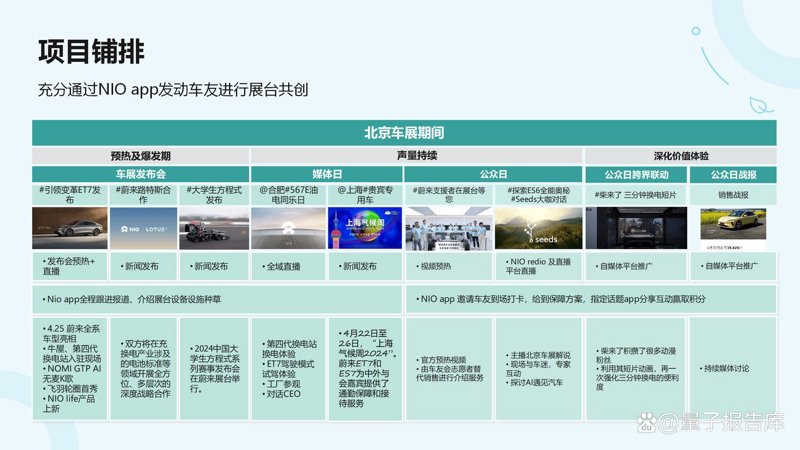Image resolution: width=800 pixels, height=450 pixels.
Task: Click the 4月22日至26日 detail box
Action: point(365,368)
